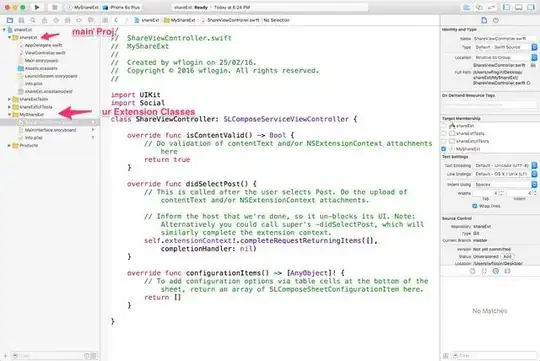
Task: Stop the running scheme
Action: (x=54, y=7)
